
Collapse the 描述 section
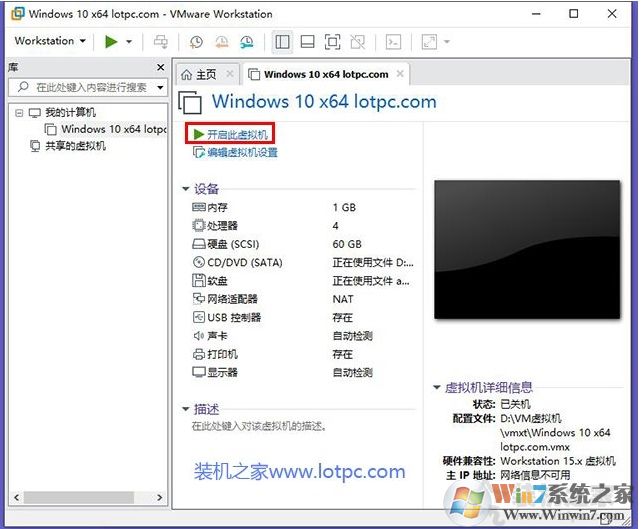tap(186, 409)
